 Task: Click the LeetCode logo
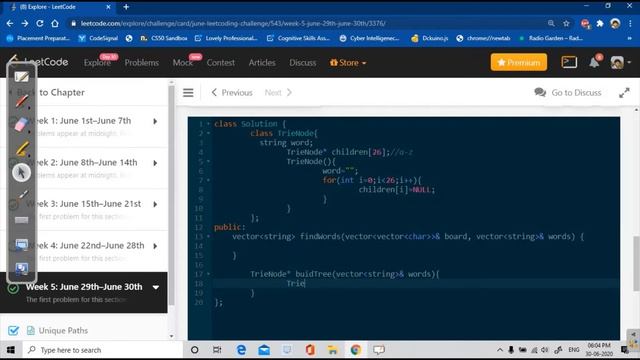39,62
